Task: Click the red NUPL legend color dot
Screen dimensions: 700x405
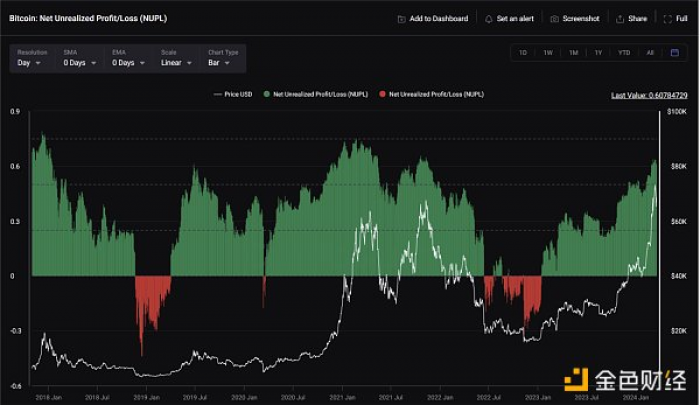Action: [x=382, y=94]
